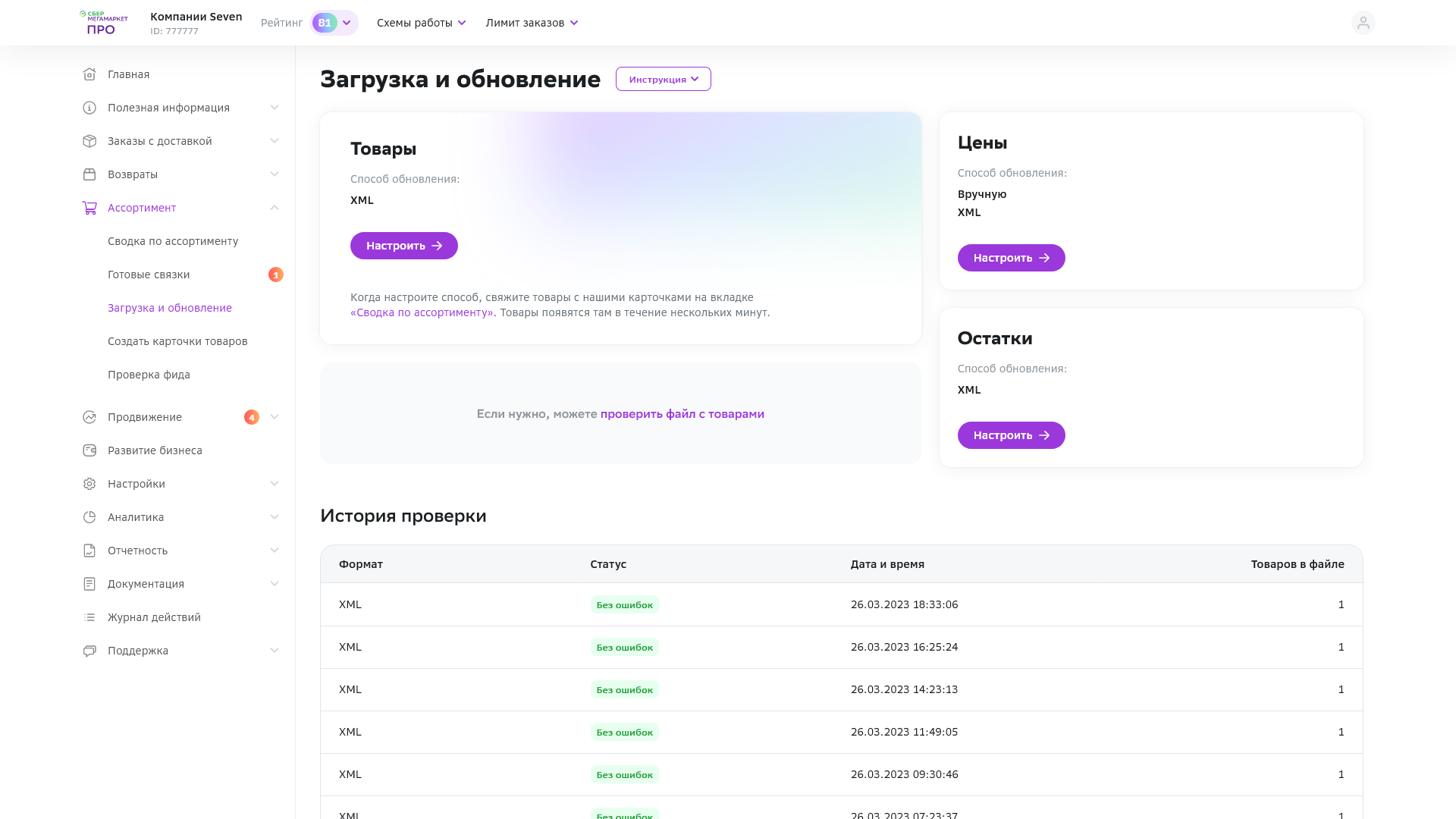The width and height of the screenshot is (1456, 819).
Task: Click the date 26.03.2023 16:25:24
Action: 904,647
